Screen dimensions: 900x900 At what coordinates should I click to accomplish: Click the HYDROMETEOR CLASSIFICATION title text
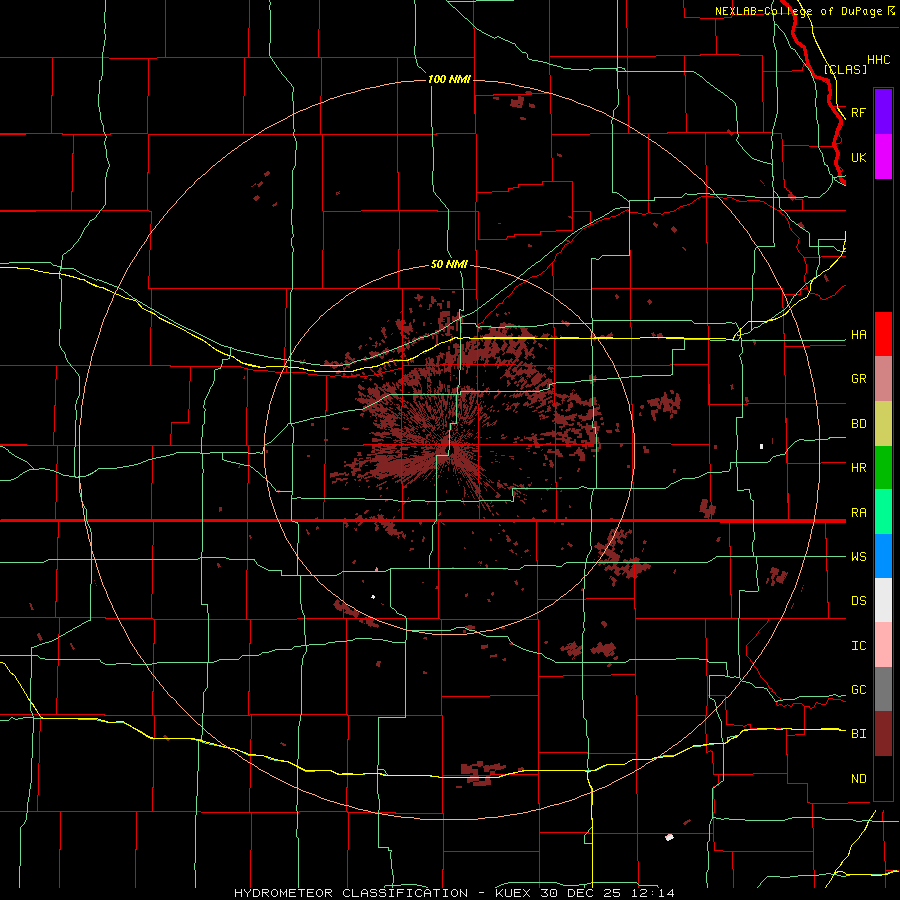351,893
